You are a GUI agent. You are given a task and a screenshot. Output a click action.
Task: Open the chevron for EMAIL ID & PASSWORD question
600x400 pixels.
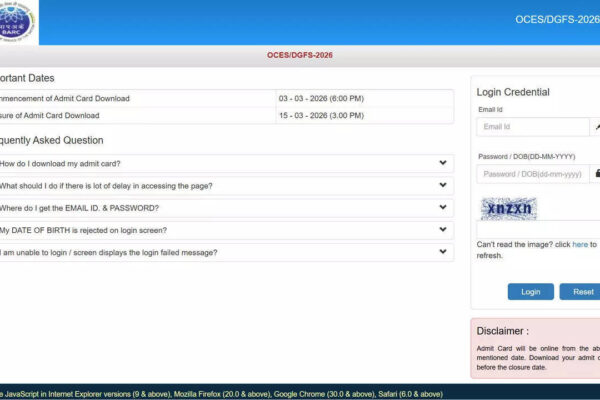point(443,208)
